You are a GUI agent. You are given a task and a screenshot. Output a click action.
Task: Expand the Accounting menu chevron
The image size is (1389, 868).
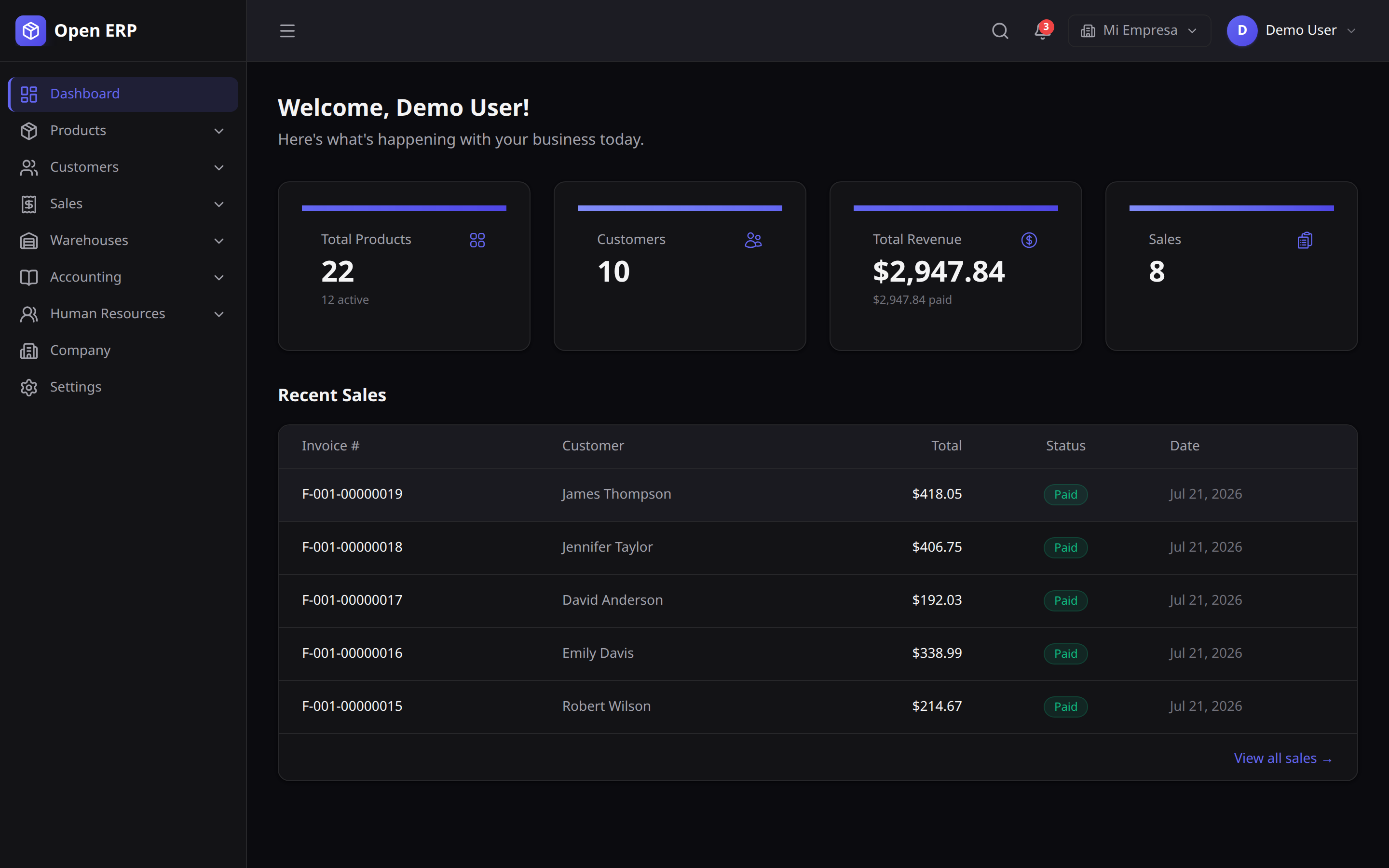(218, 277)
